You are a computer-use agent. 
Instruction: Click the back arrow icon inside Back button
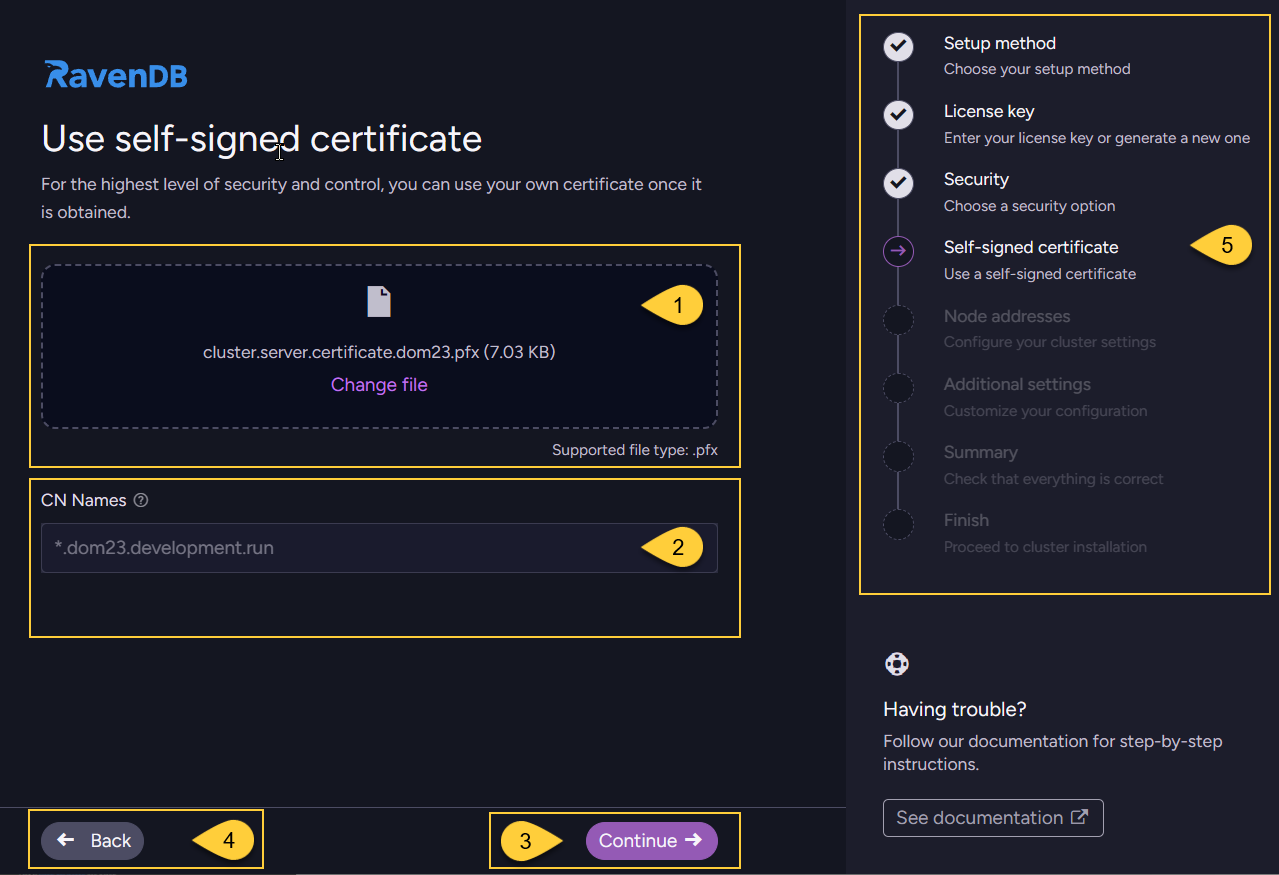66,840
